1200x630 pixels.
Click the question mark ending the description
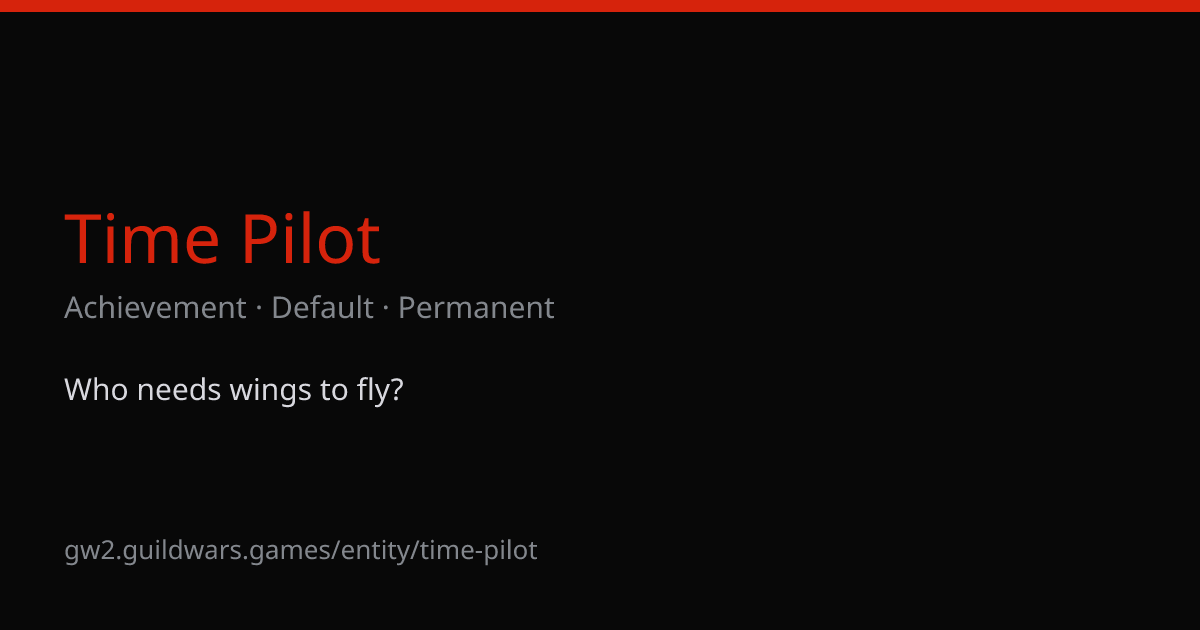point(396,390)
